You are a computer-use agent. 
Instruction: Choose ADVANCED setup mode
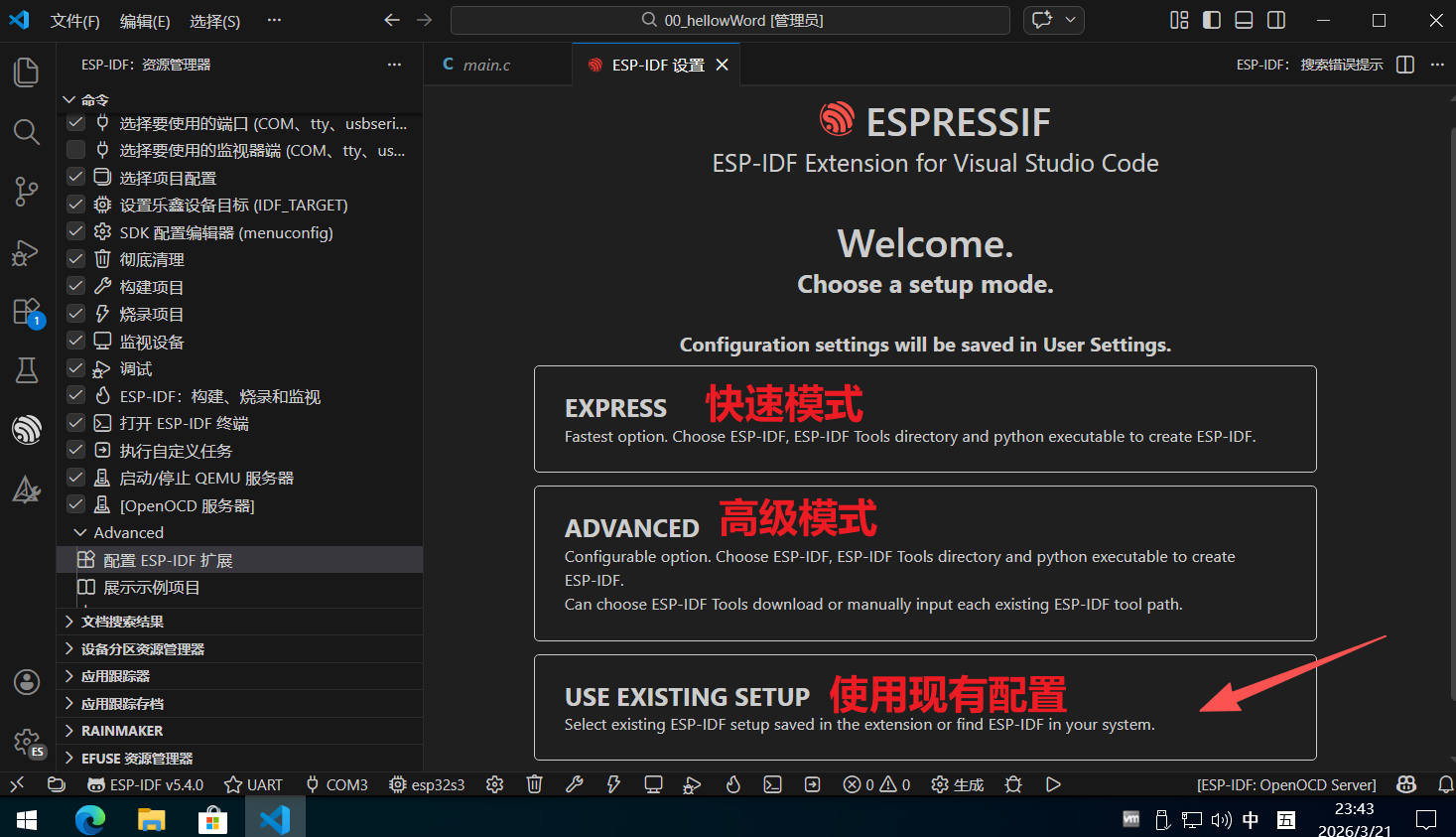(x=925, y=564)
